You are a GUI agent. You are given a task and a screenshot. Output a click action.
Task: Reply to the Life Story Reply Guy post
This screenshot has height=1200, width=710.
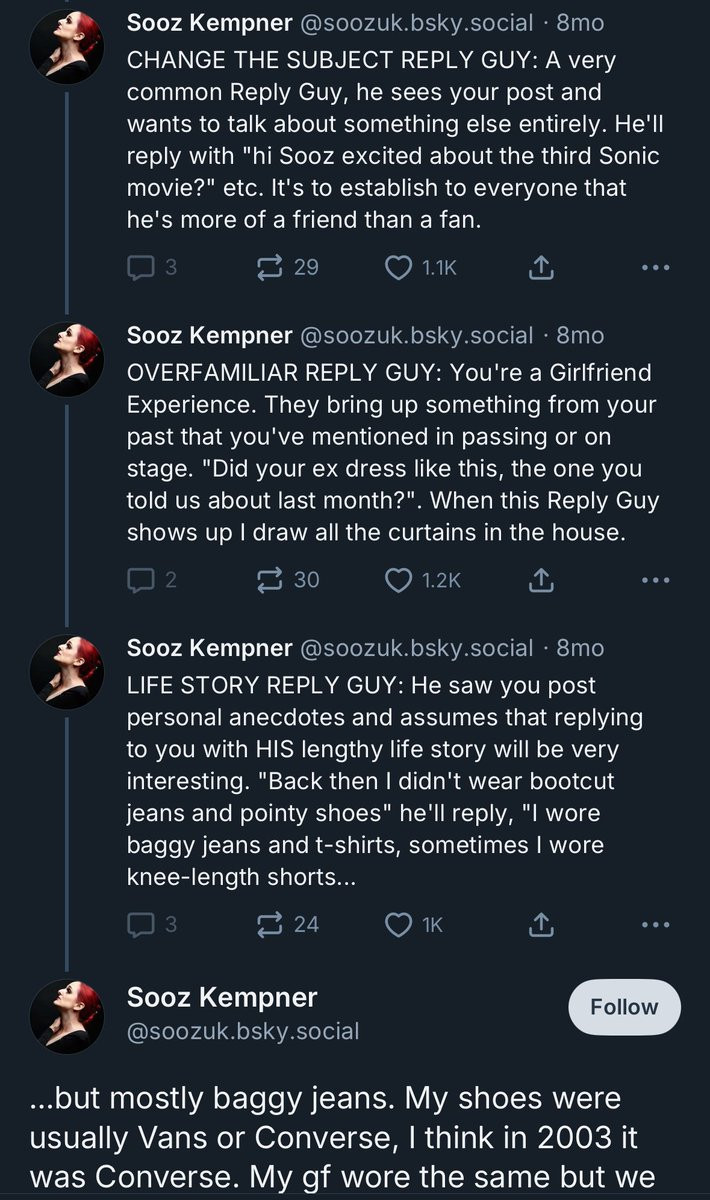(x=140, y=924)
